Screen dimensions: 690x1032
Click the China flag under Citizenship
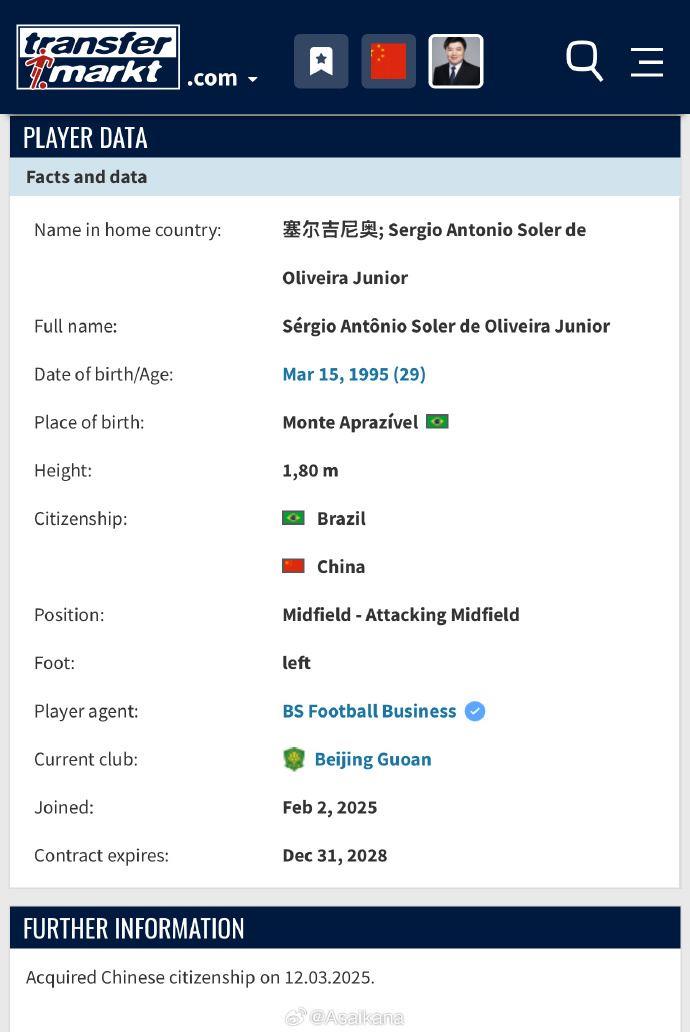293,566
